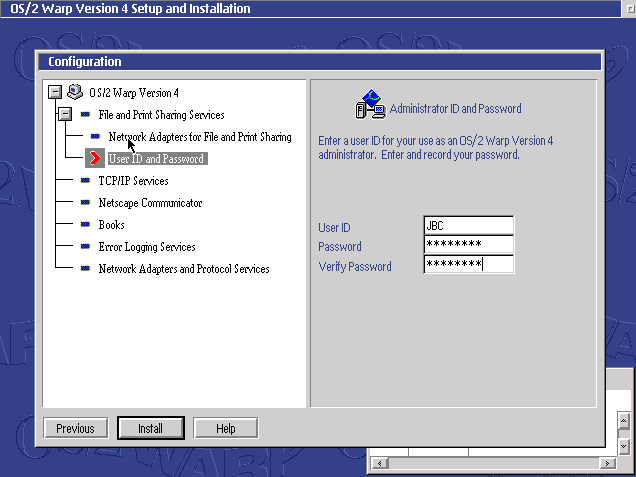636x477 pixels.
Task: Click the Verify Password field
Action: click(x=468, y=265)
